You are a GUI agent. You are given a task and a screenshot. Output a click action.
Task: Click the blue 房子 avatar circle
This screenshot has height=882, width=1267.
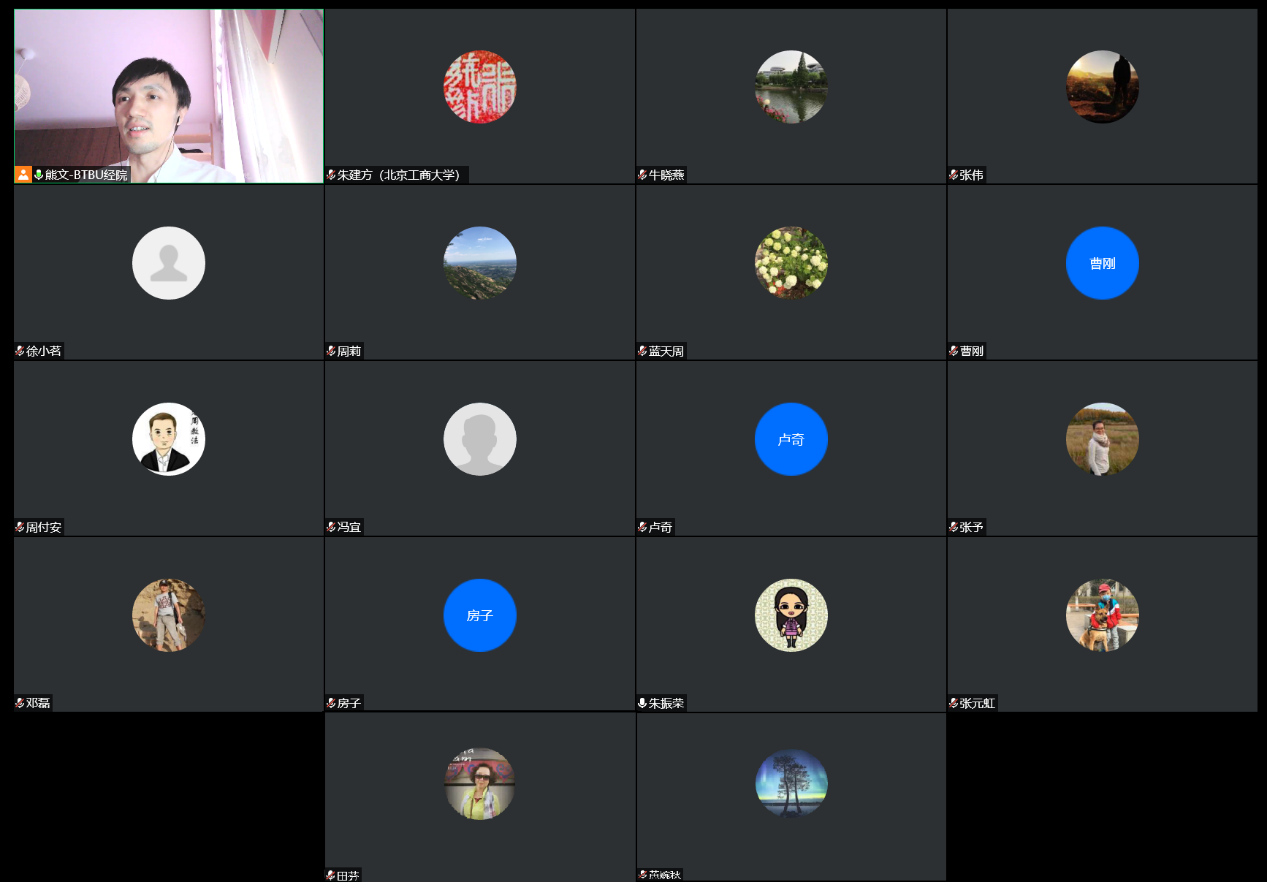[x=480, y=615]
